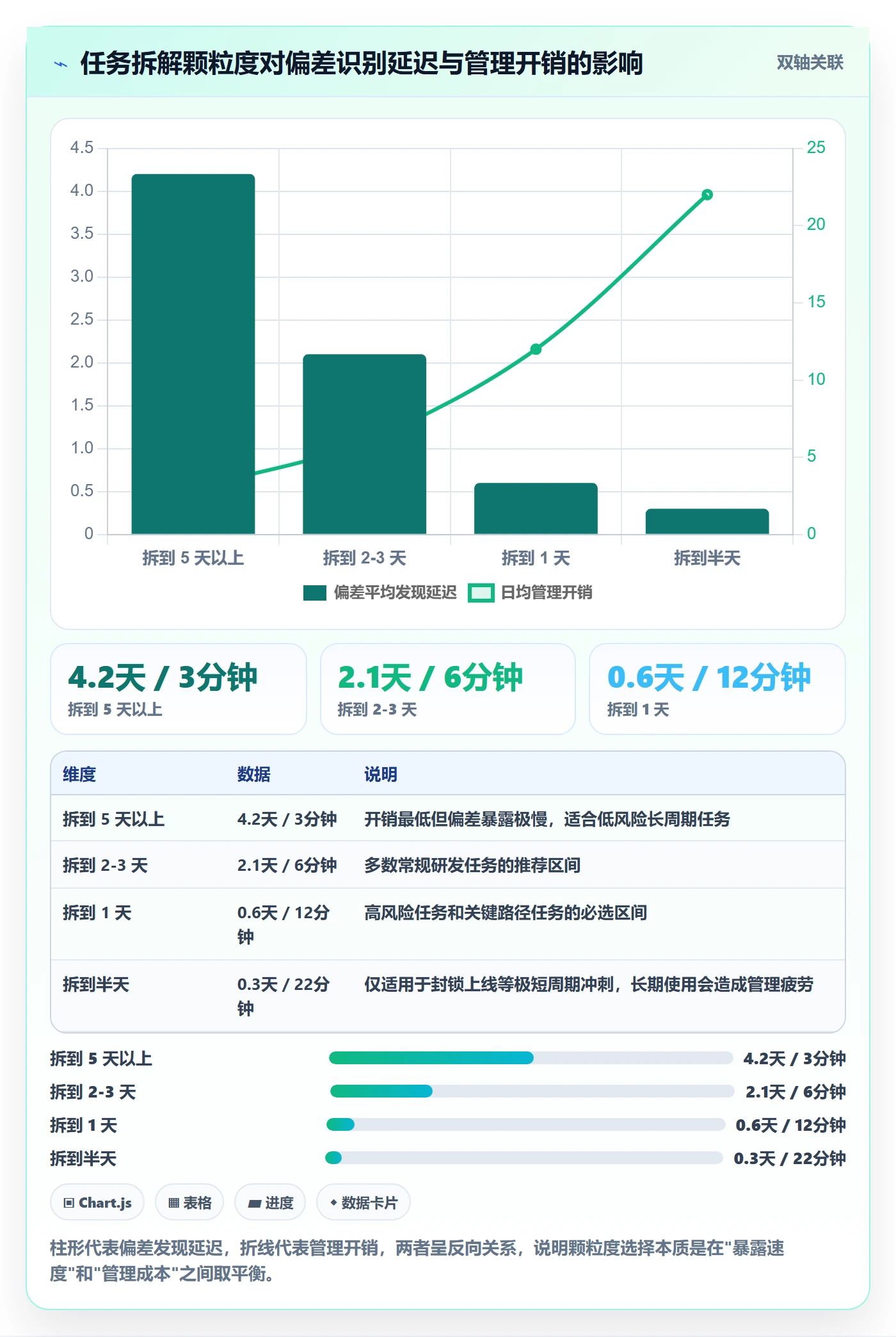
Task: Click the 拆到 1 天 bar in the chart
Action: tap(536, 508)
